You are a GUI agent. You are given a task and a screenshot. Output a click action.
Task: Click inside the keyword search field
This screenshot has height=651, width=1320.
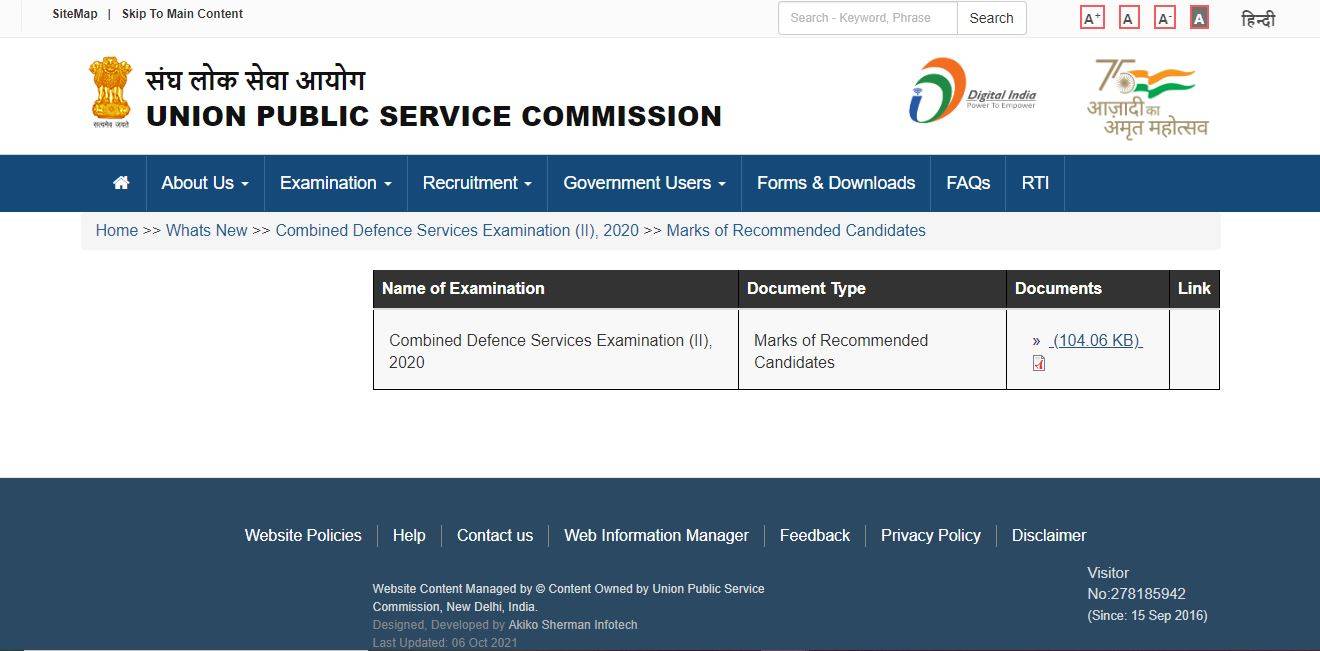pos(865,18)
